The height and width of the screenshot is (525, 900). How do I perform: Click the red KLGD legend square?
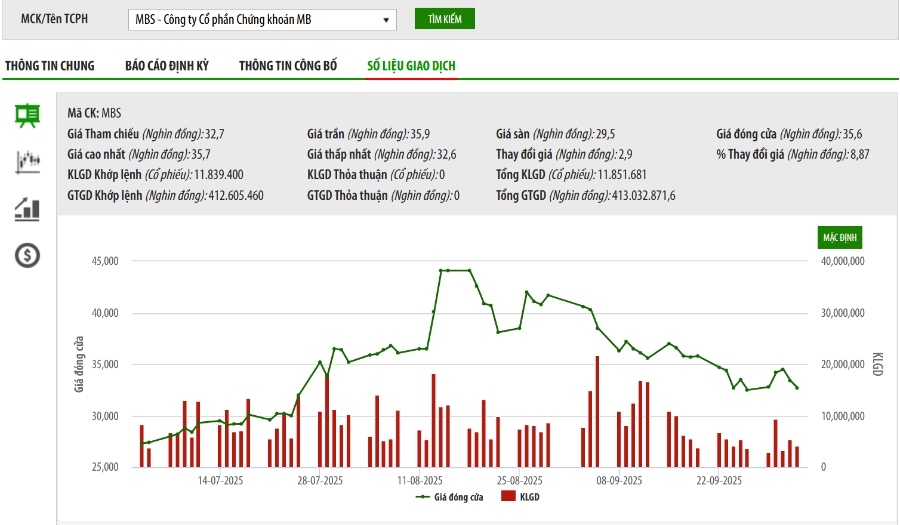click(507, 496)
